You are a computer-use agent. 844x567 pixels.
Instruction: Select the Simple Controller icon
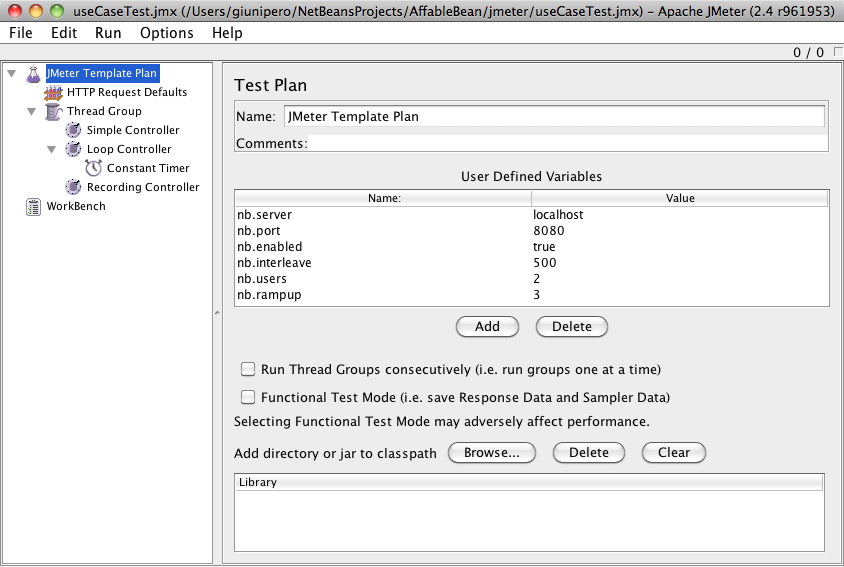coord(73,130)
